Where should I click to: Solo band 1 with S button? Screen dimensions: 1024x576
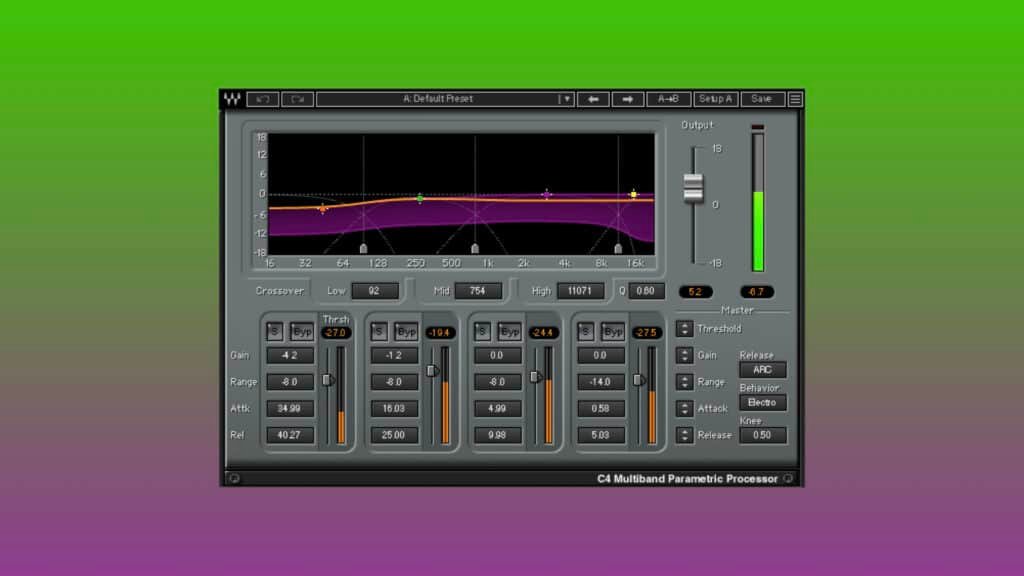(274, 331)
